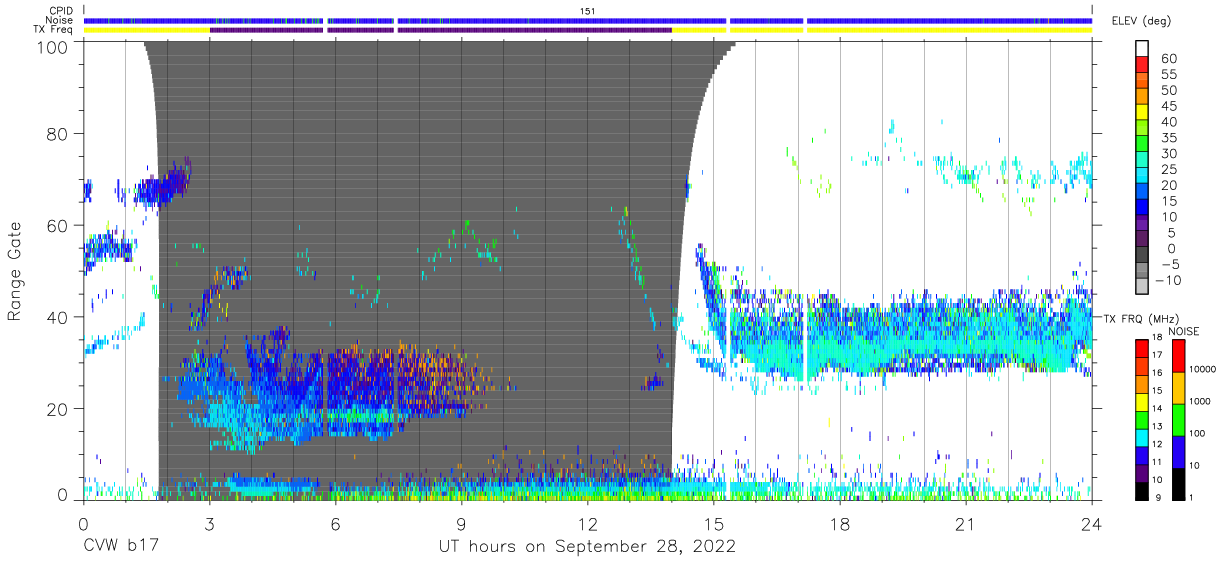Click the CPID value '151'
This screenshot has width=1228, height=567.
click(x=588, y=10)
